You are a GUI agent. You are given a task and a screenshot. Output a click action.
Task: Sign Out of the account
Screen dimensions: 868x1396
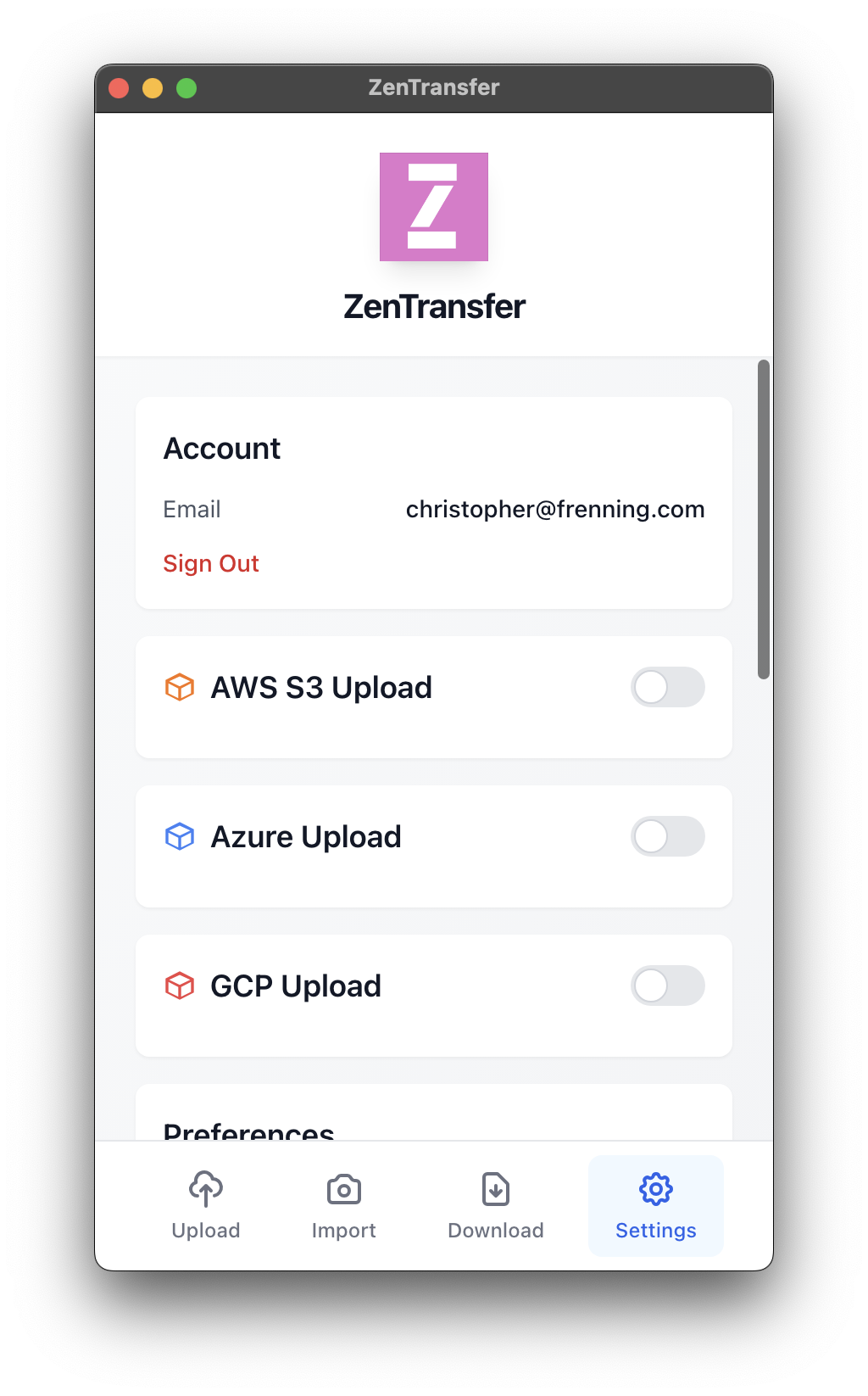[211, 564]
